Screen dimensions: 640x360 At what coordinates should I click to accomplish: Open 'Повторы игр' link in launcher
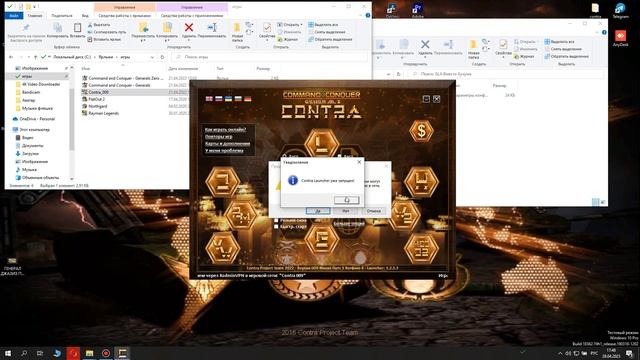(218, 136)
